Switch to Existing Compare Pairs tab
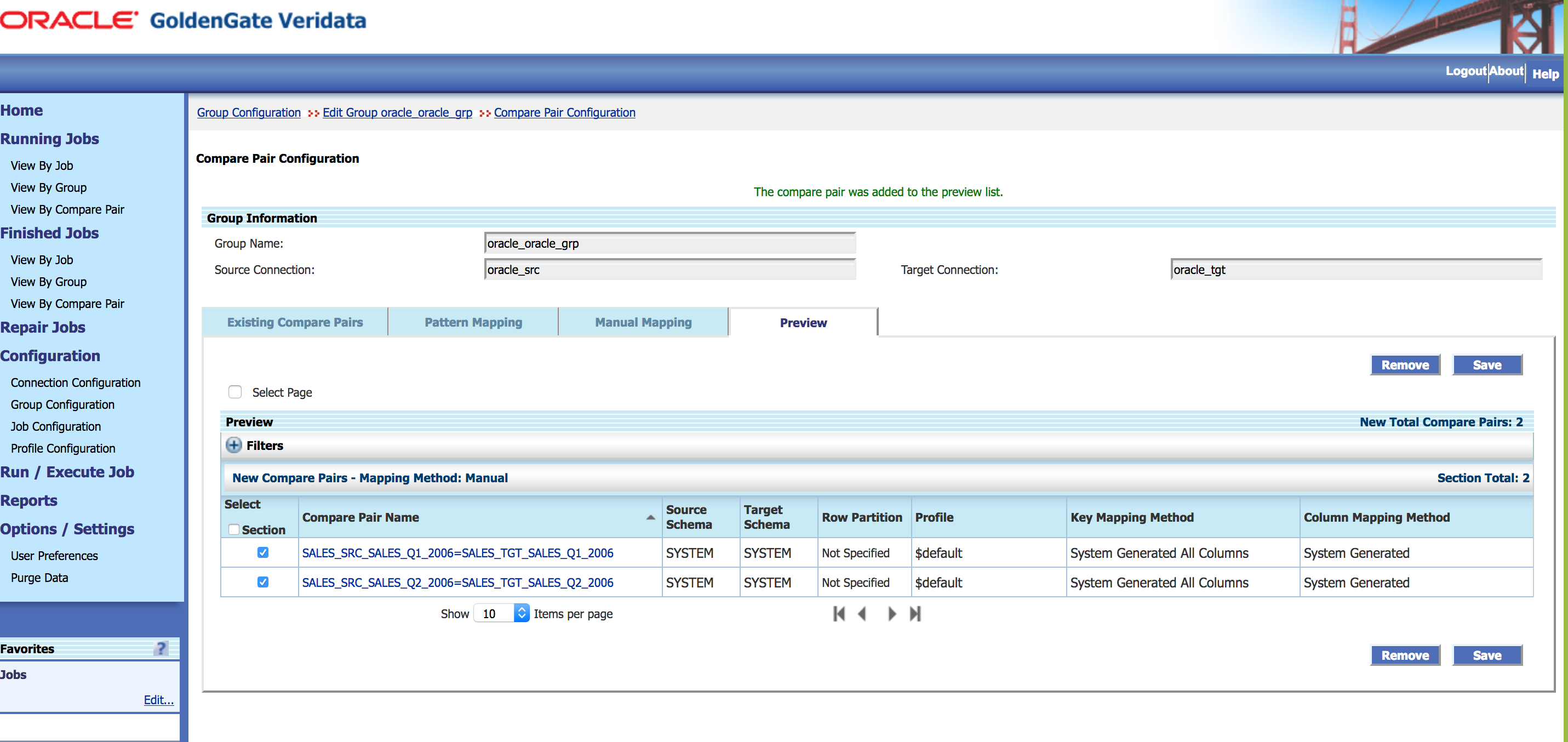 coord(295,322)
